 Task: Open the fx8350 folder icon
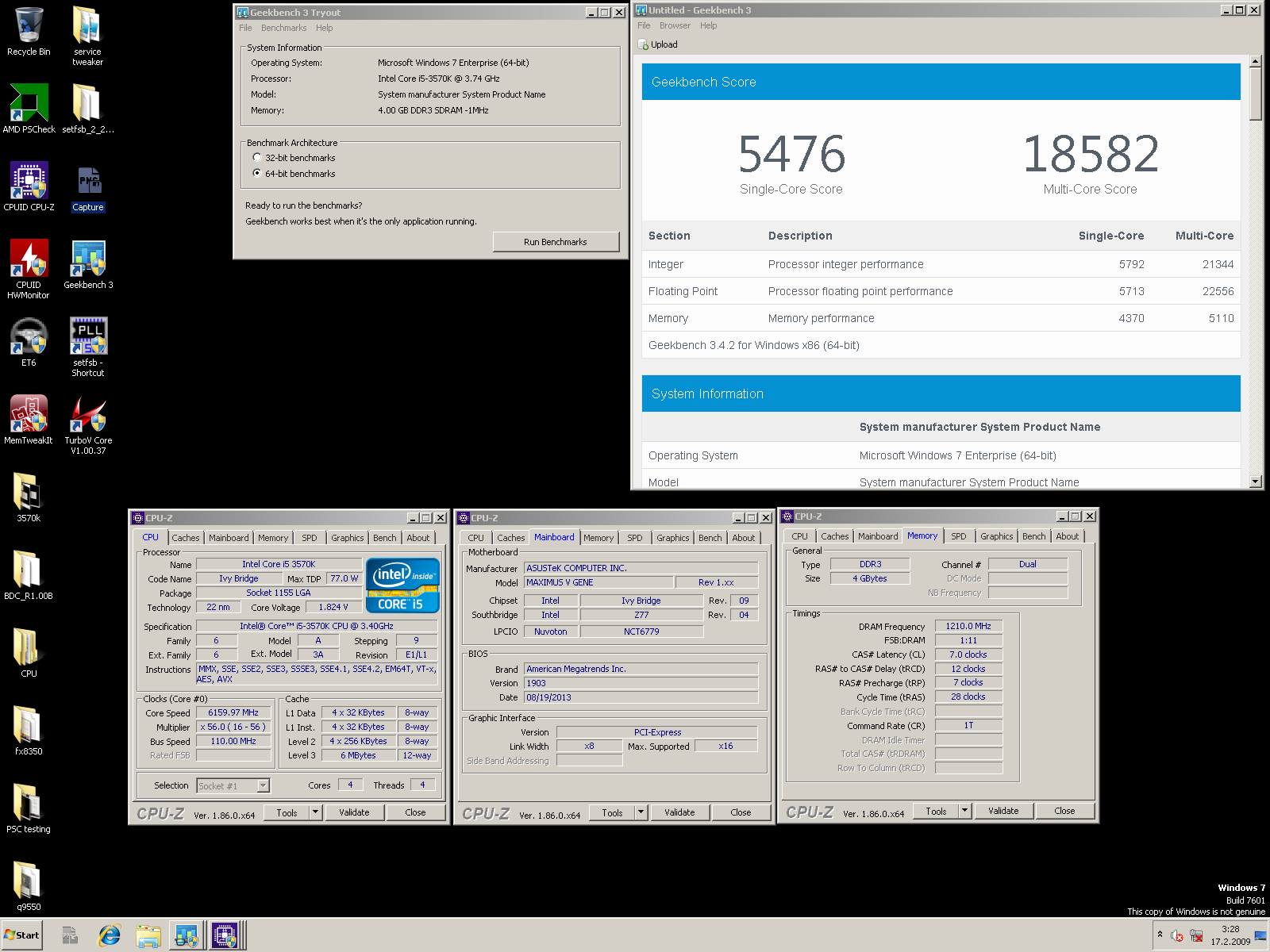coord(29,731)
